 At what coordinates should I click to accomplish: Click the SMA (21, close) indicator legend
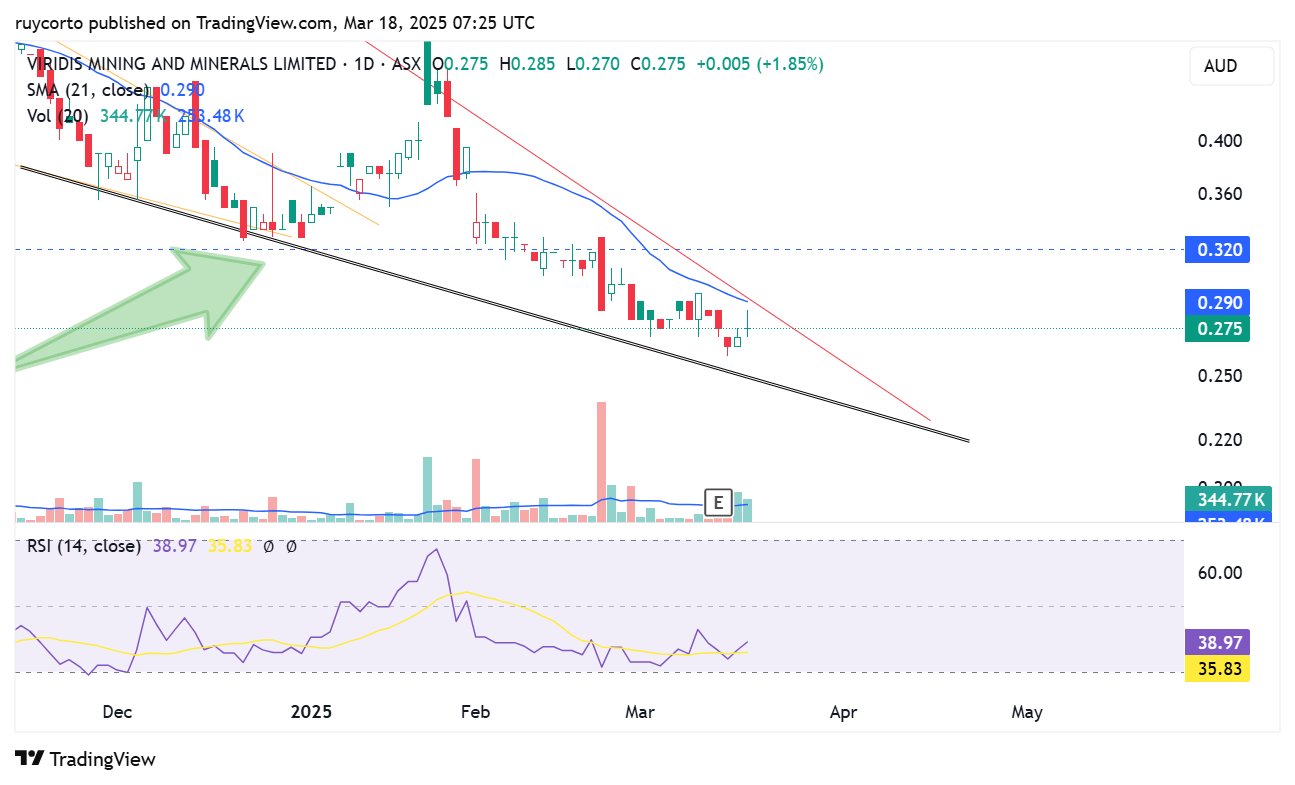(86, 90)
